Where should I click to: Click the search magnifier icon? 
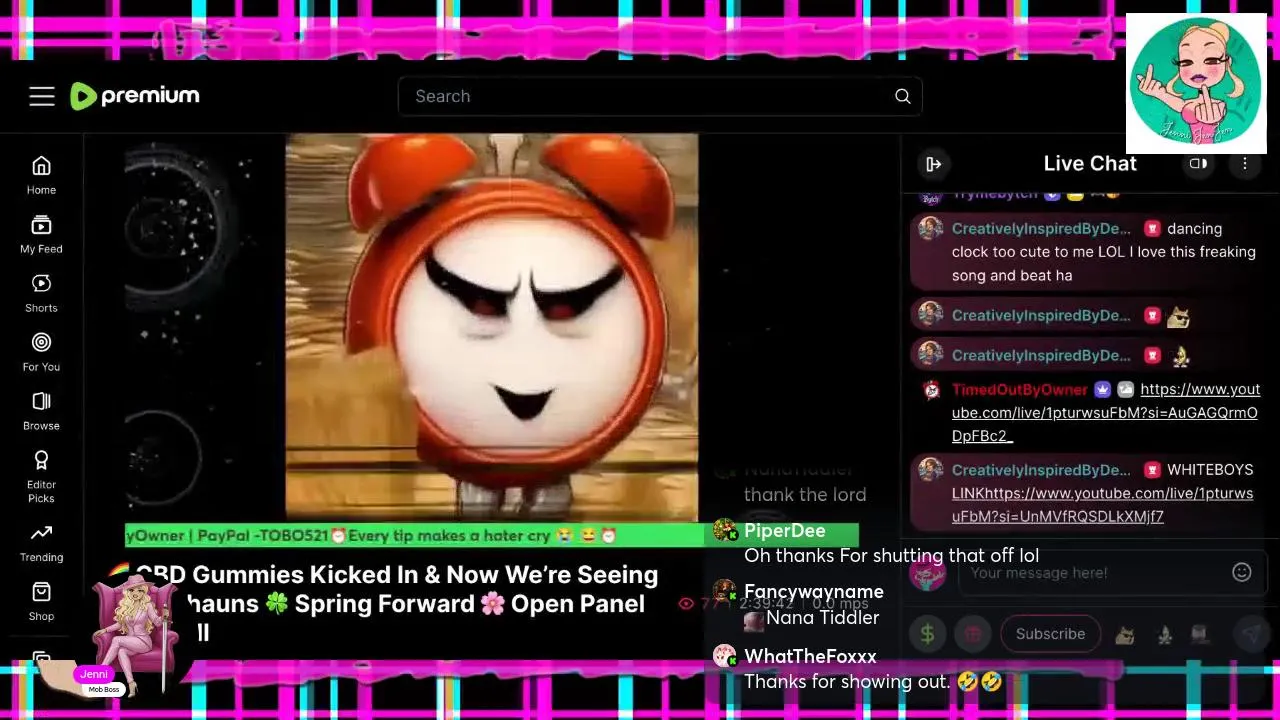click(903, 96)
